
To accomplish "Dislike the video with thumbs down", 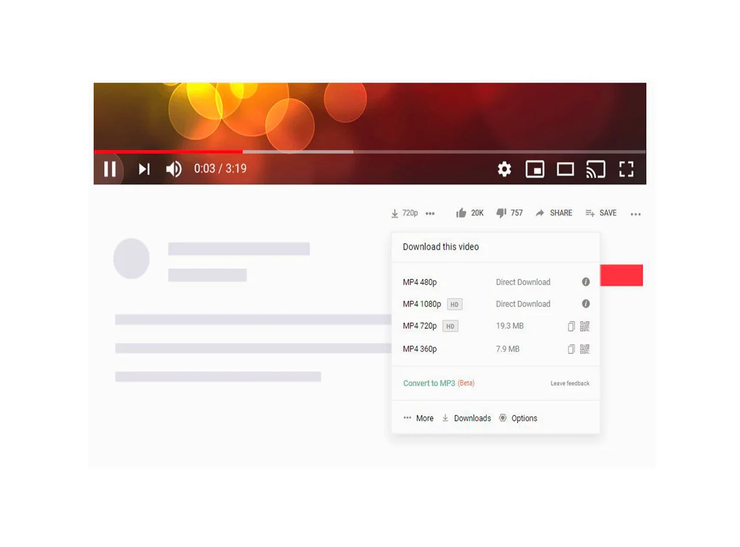I will pos(510,213).
